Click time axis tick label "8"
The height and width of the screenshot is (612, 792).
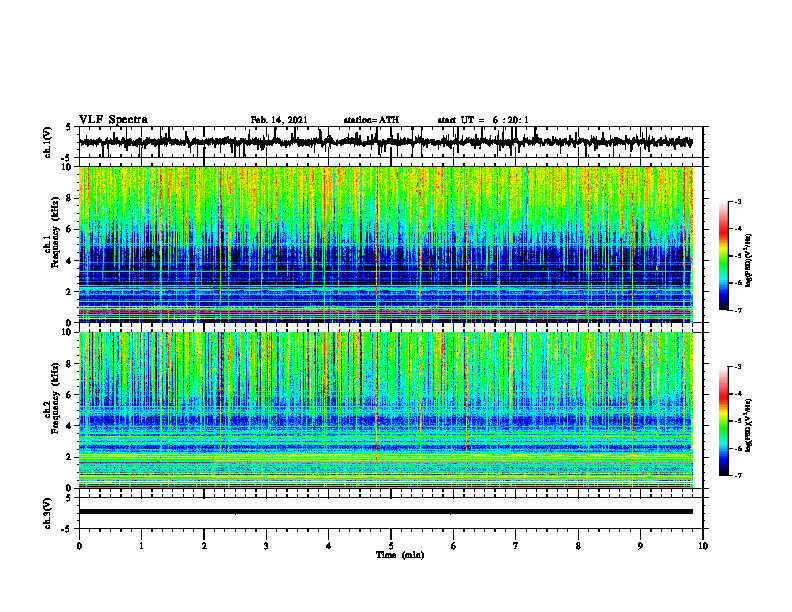(578, 546)
